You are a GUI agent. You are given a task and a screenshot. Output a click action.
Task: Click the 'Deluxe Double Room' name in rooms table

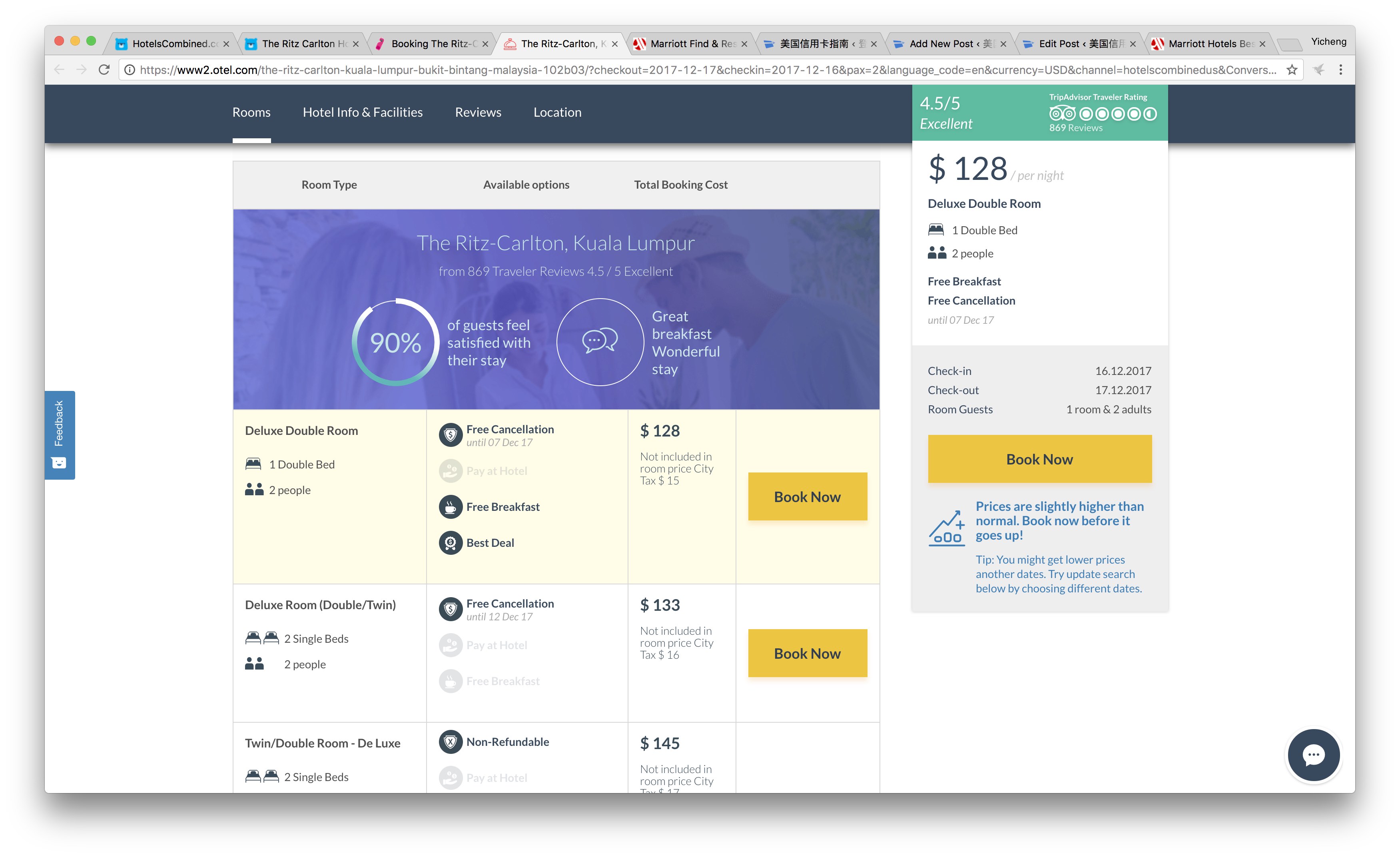[x=301, y=430]
